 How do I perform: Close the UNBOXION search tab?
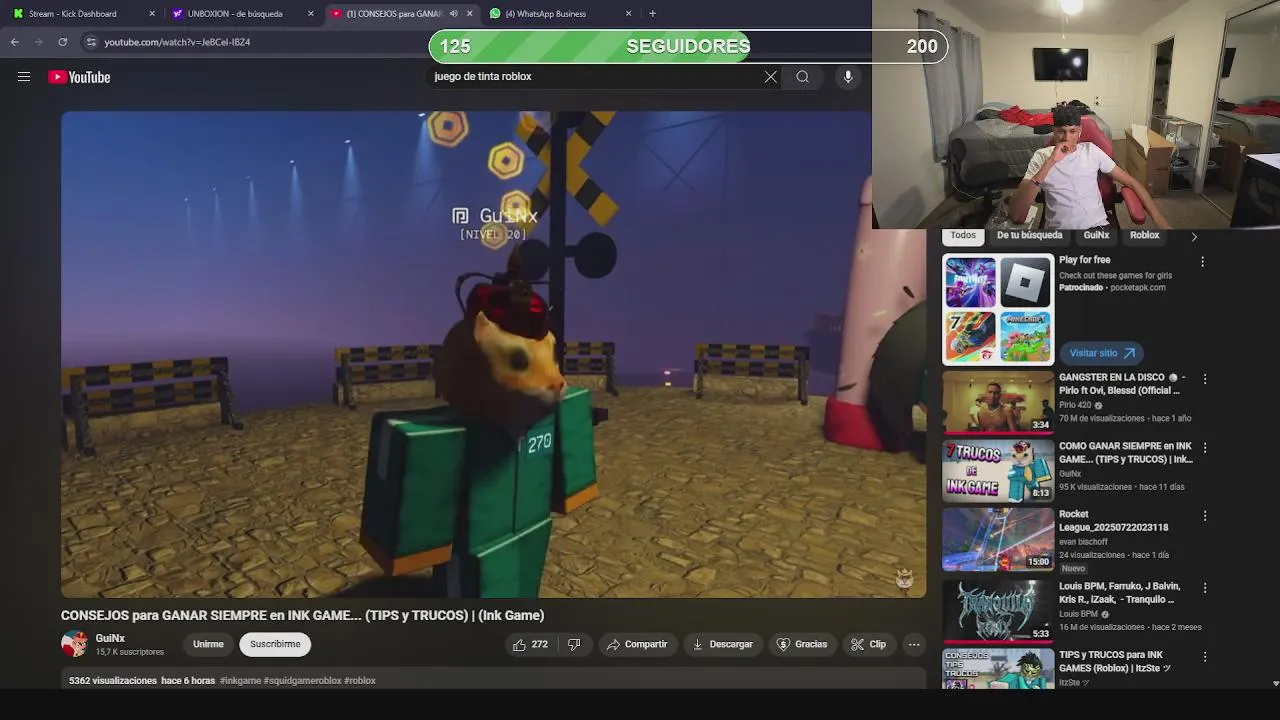coord(311,14)
